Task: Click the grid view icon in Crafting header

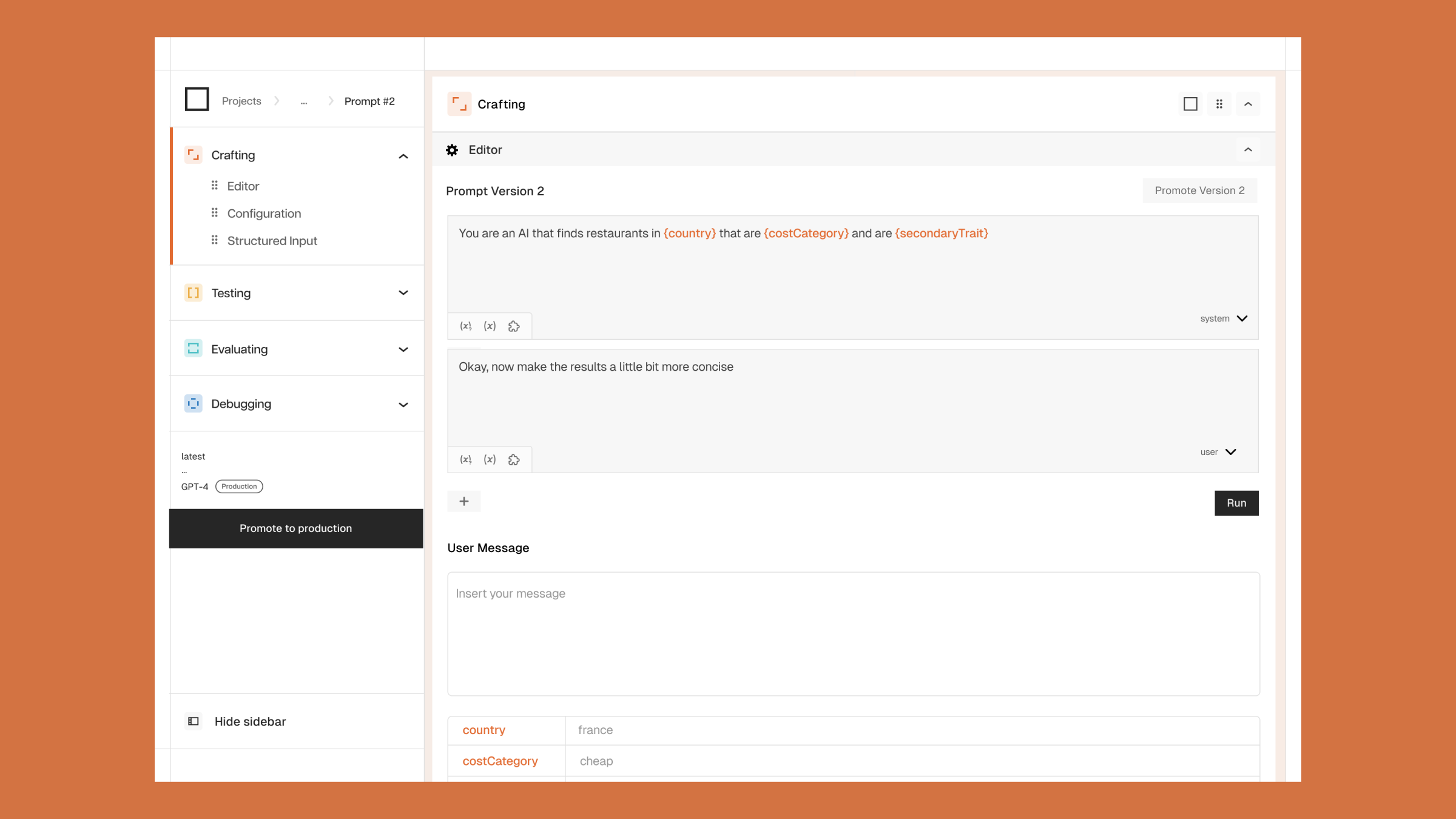Action: pyautogui.click(x=1219, y=104)
